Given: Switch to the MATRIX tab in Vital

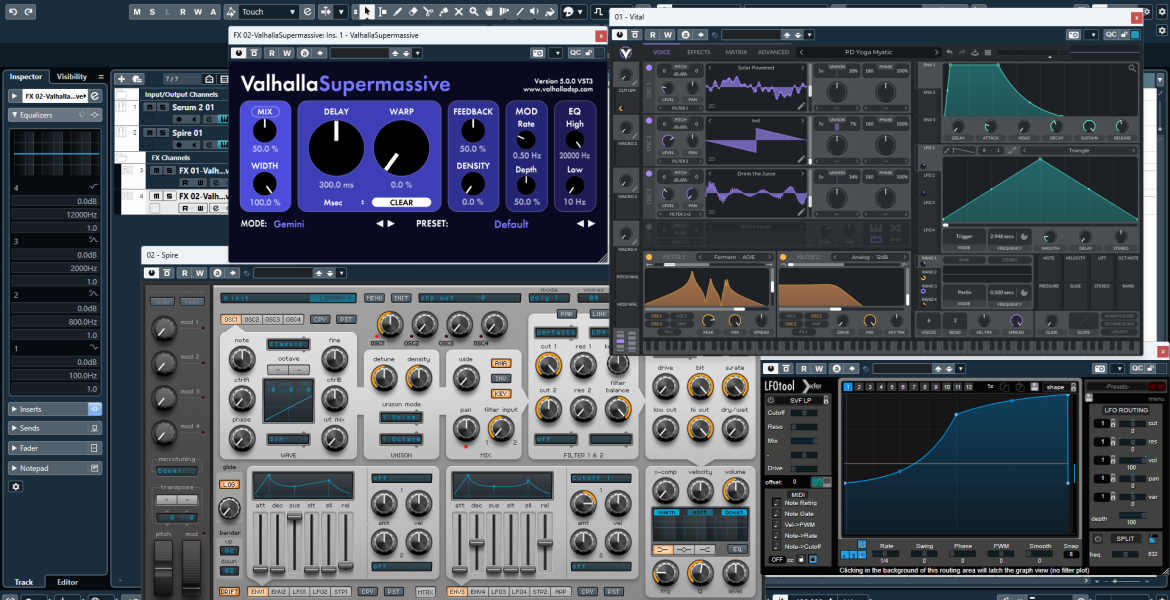Looking at the screenshot, I should [736, 52].
